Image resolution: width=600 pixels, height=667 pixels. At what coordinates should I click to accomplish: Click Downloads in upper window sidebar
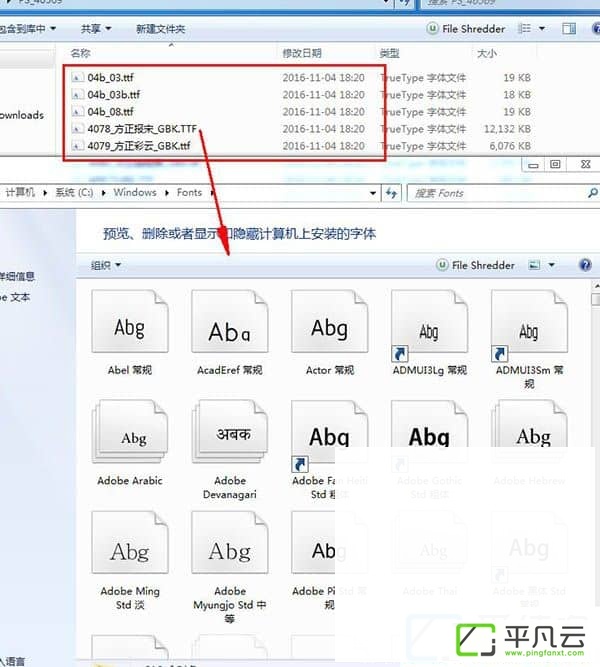(x=22, y=115)
